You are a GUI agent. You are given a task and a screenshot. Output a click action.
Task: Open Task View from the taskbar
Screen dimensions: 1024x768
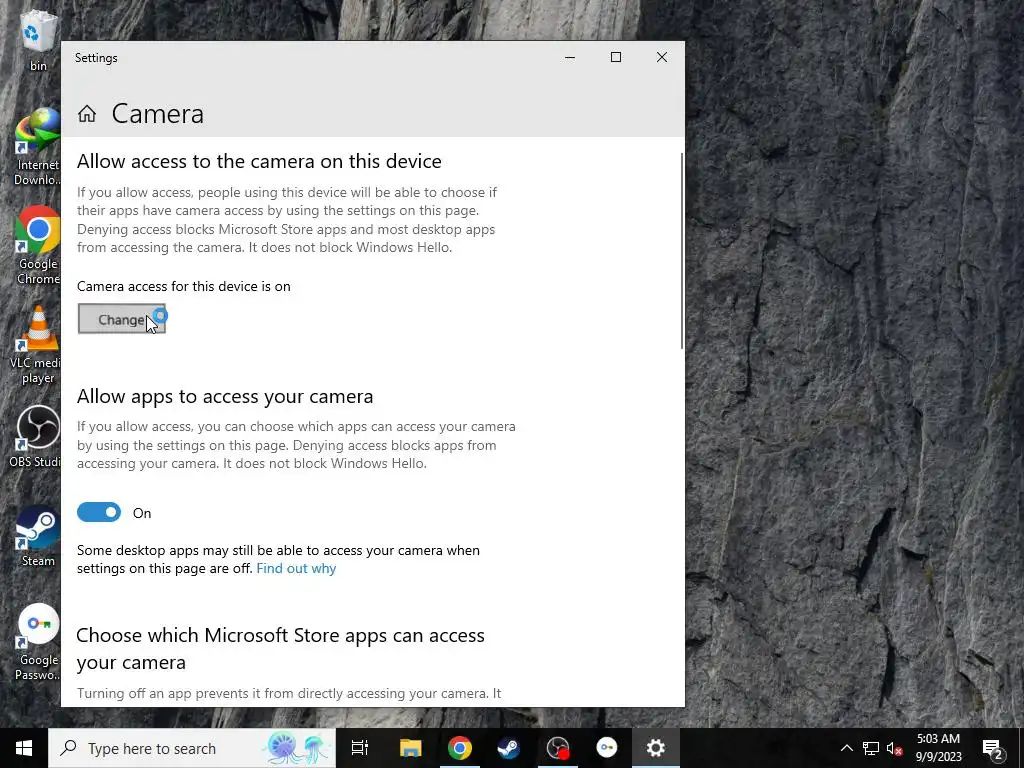(360, 748)
